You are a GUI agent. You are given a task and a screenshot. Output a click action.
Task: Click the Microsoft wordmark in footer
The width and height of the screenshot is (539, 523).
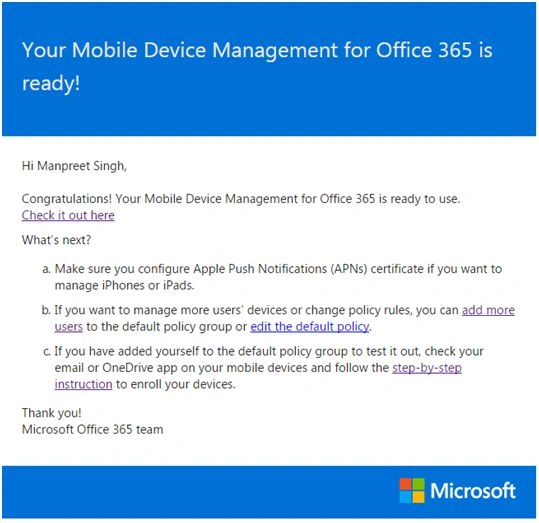473,491
